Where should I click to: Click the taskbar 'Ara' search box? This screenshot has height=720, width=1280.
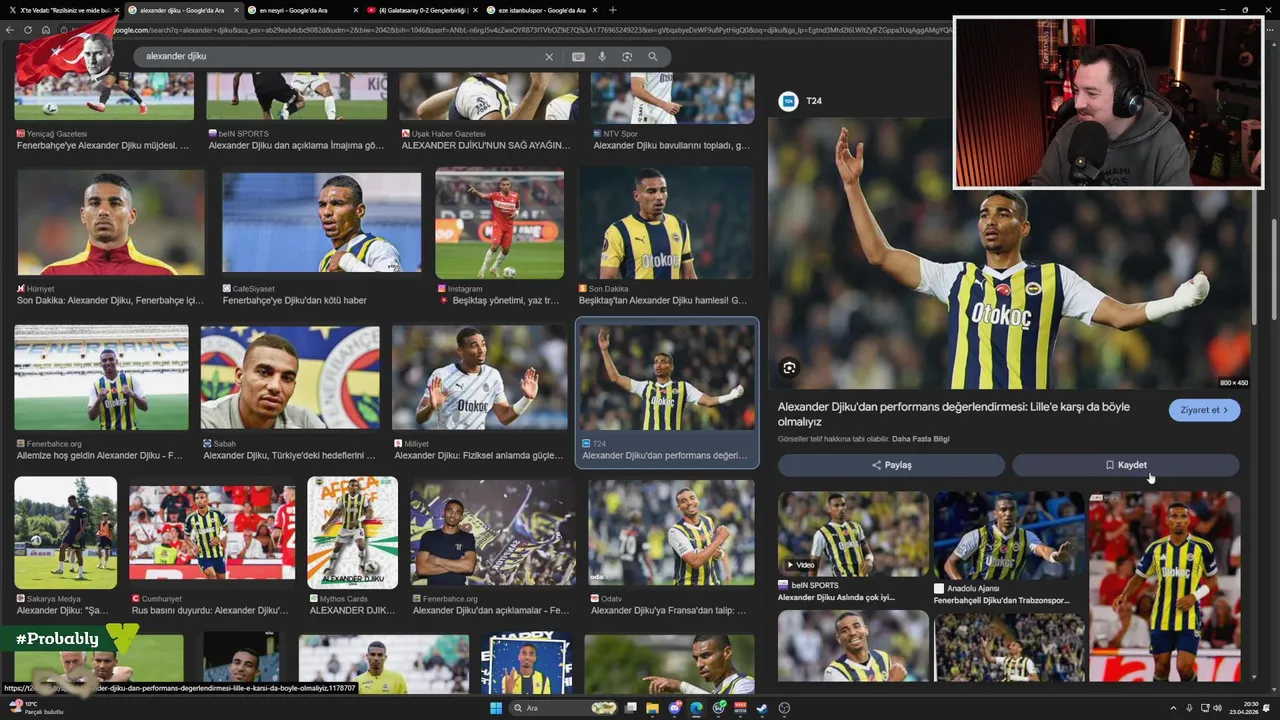[564, 708]
